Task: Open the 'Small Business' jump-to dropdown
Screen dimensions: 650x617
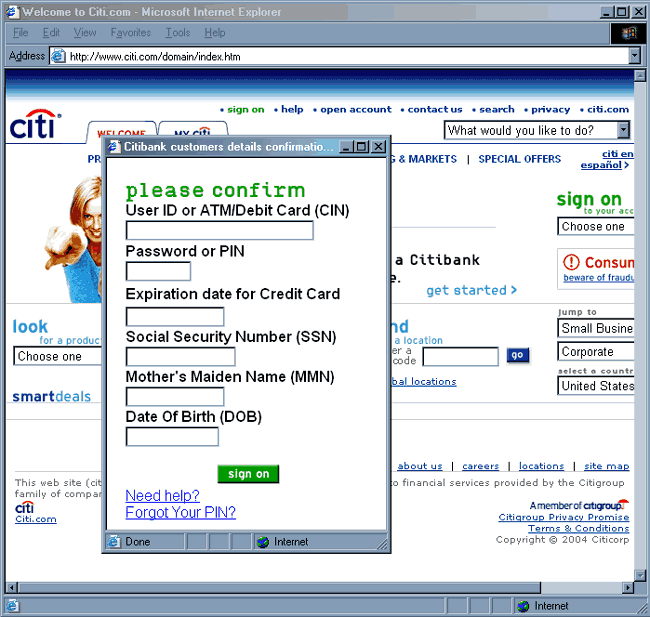Action: (x=595, y=328)
